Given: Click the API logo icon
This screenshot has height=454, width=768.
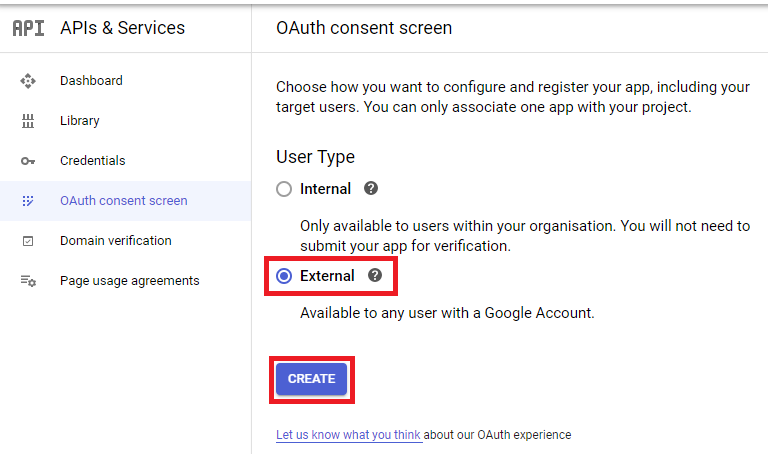Looking at the screenshot, I should tap(28, 28).
